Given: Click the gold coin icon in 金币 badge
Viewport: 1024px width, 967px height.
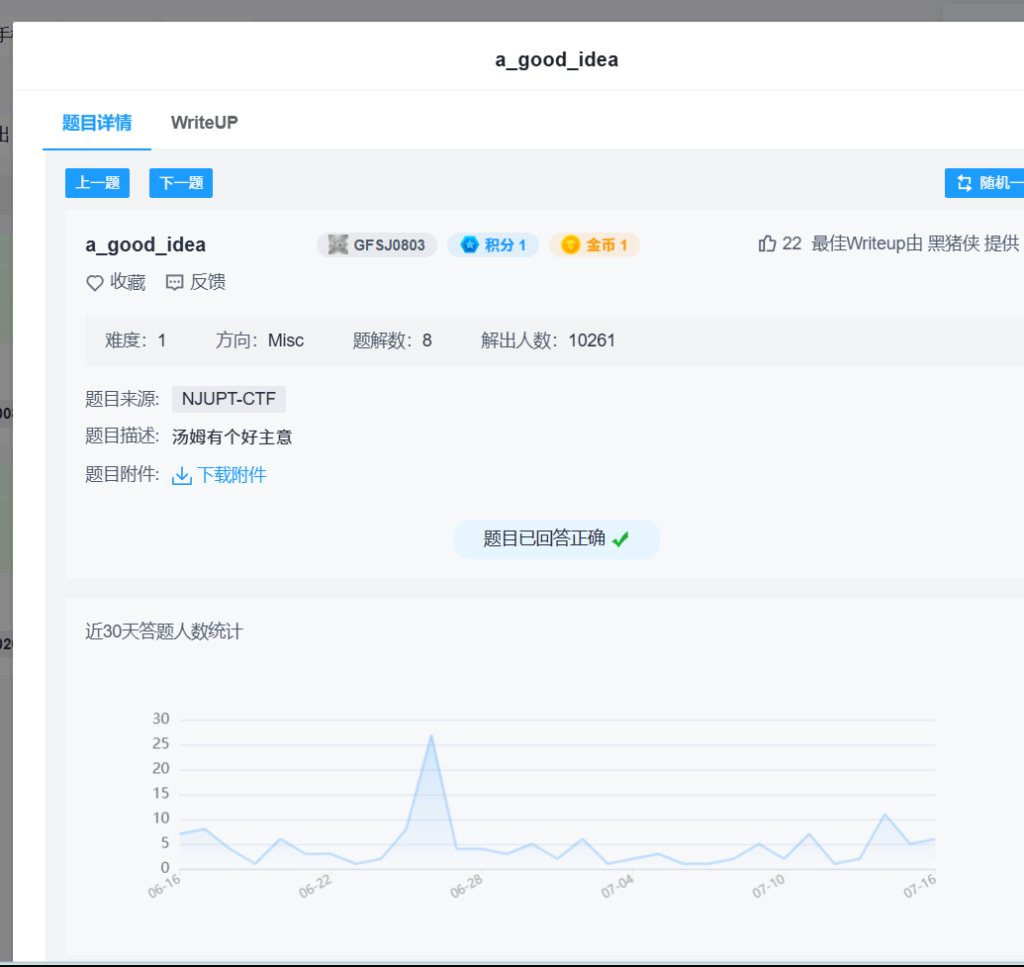Looking at the screenshot, I should [570, 245].
